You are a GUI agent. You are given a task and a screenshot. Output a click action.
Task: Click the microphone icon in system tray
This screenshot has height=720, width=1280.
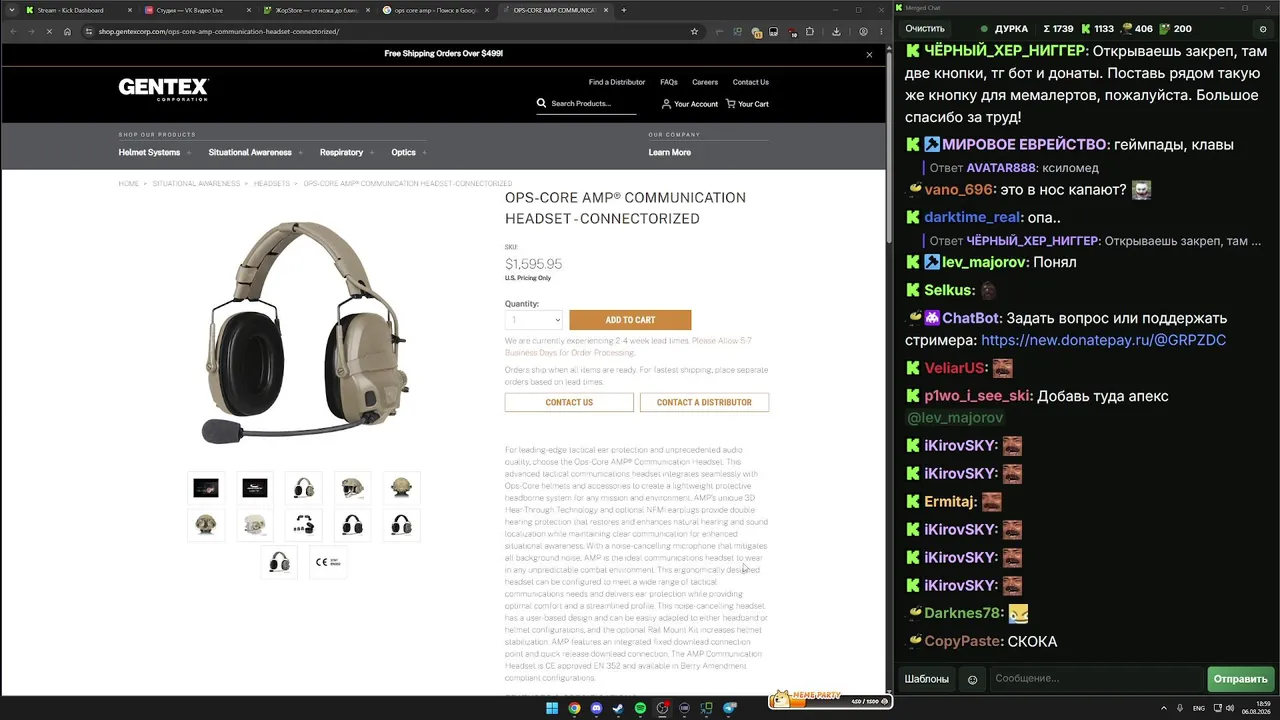coord(1180,709)
